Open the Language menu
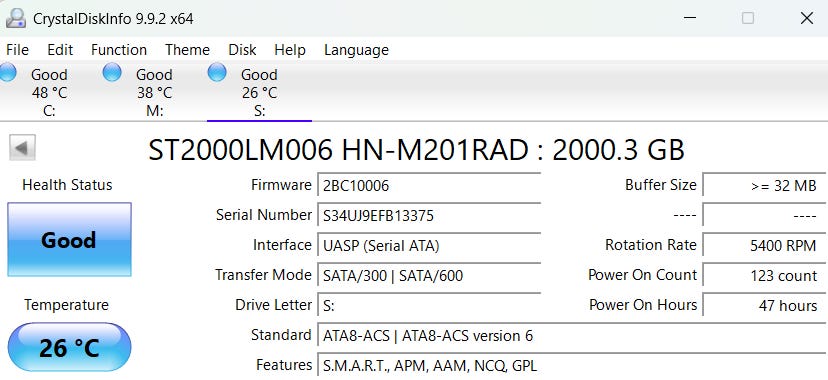 click(x=356, y=50)
